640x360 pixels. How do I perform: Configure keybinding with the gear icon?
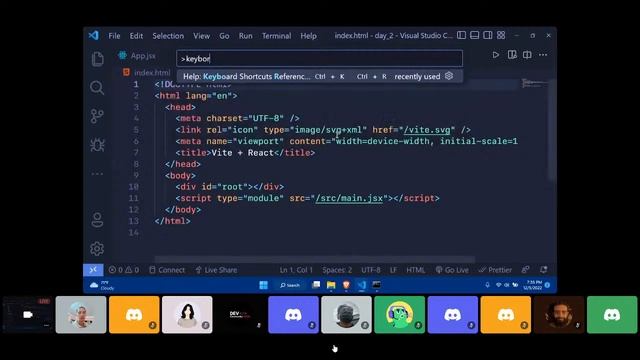click(449, 76)
